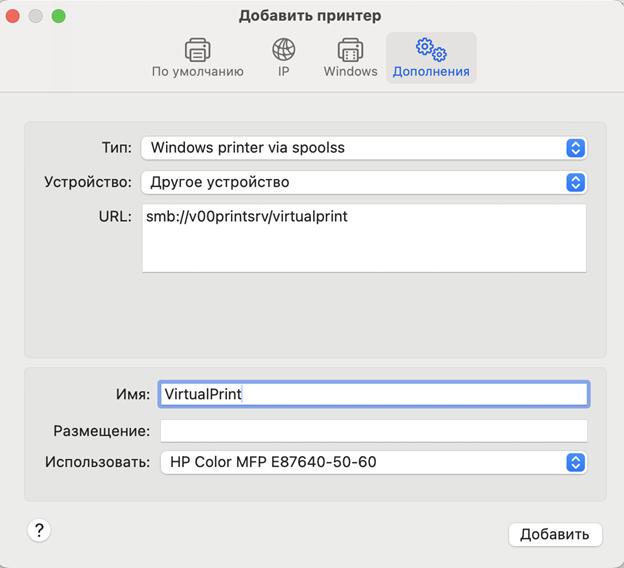Click the Добавить принтер window title
The width and height of the screenshot is (624, 568).
pyautogui.click(x=310, y=16)
